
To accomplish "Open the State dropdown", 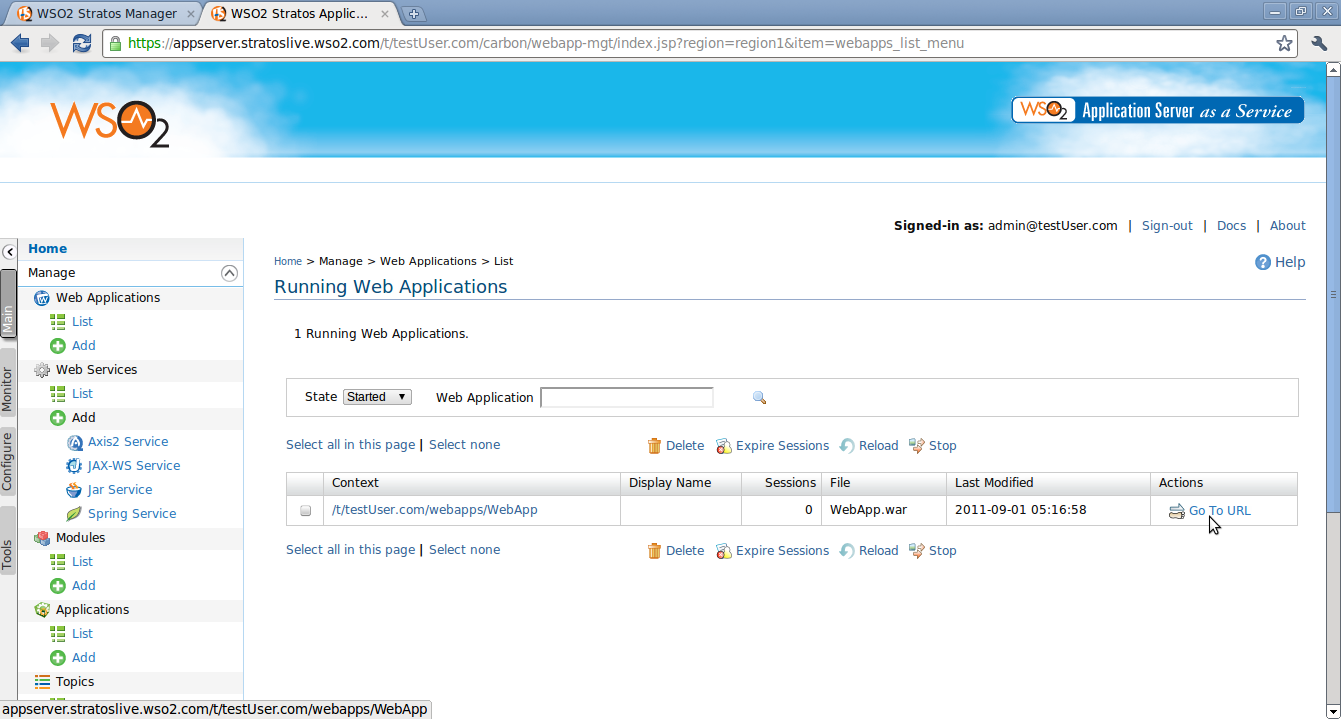I will coord(377,397).
